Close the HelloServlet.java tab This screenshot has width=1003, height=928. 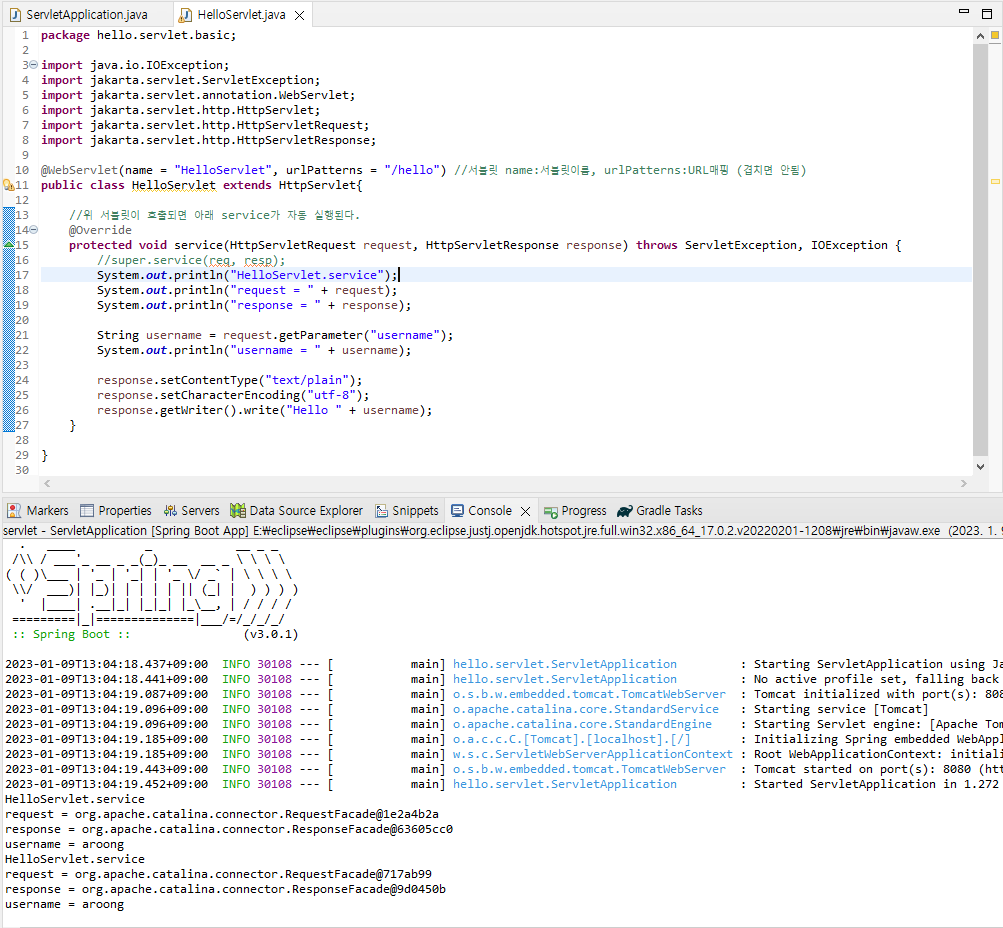click(299, 15)
